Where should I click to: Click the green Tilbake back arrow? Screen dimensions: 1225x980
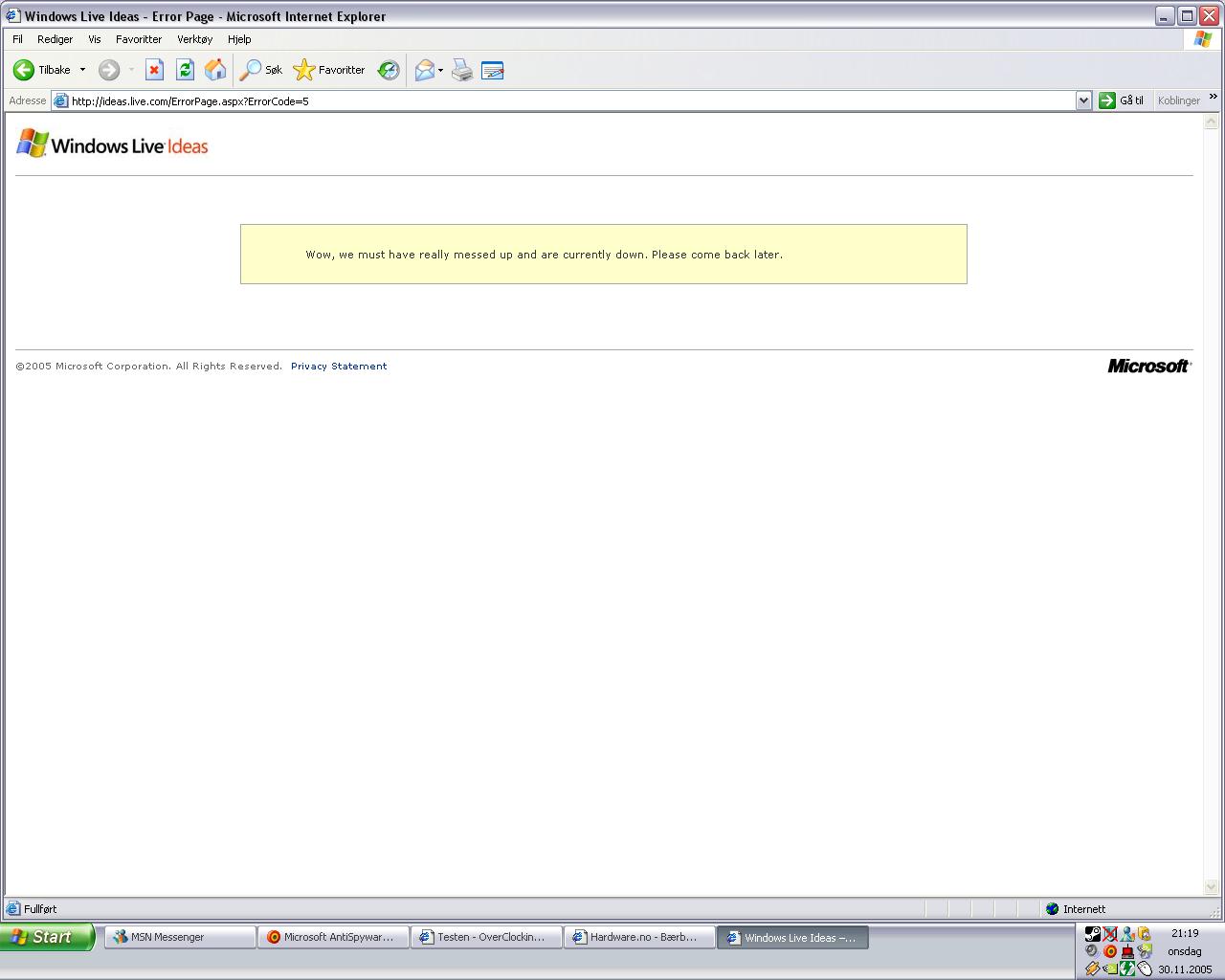[x=24, y=70]
